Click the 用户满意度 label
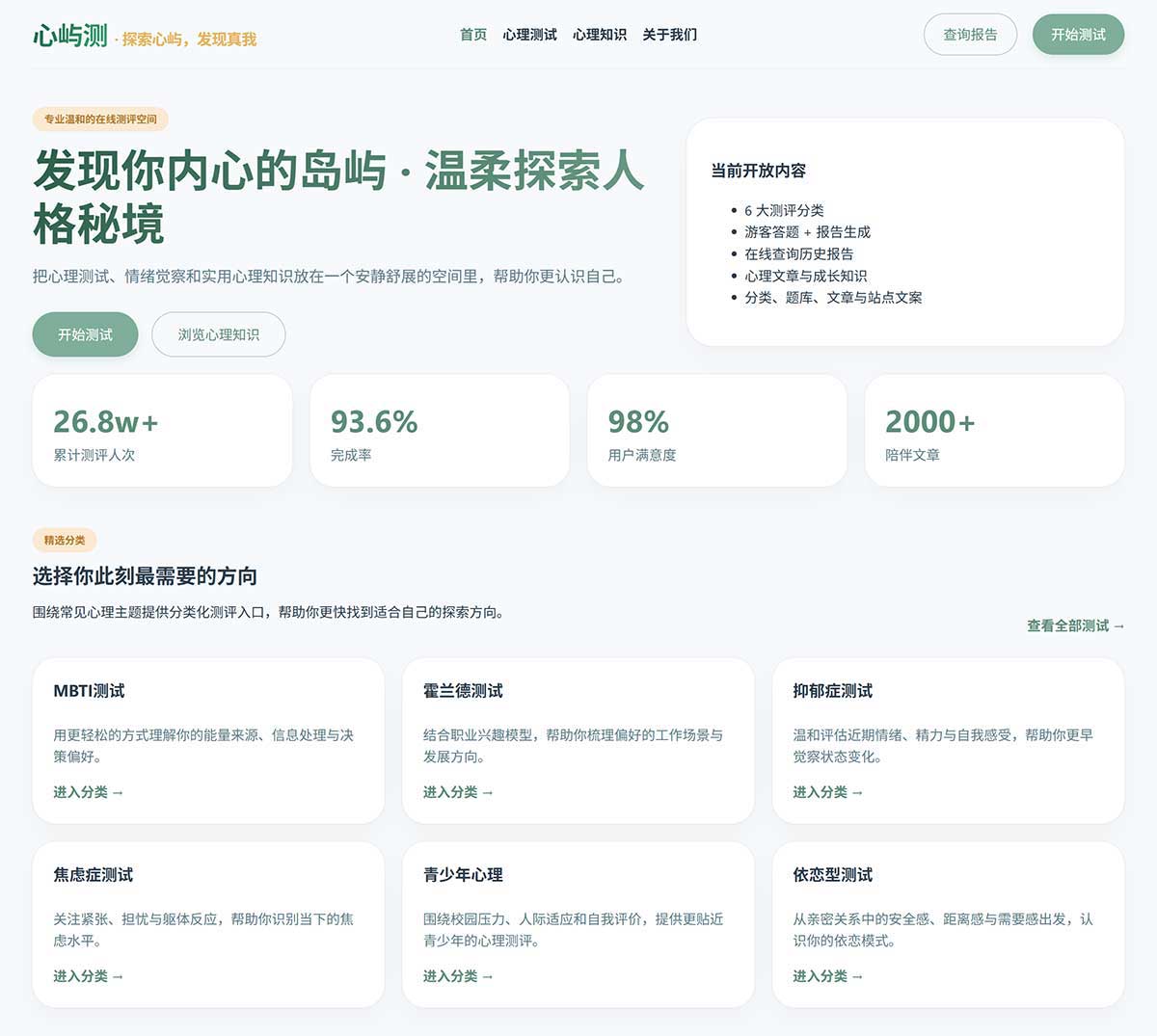The width and height of the screenshot is (1157, 1036). click(642, 455)
